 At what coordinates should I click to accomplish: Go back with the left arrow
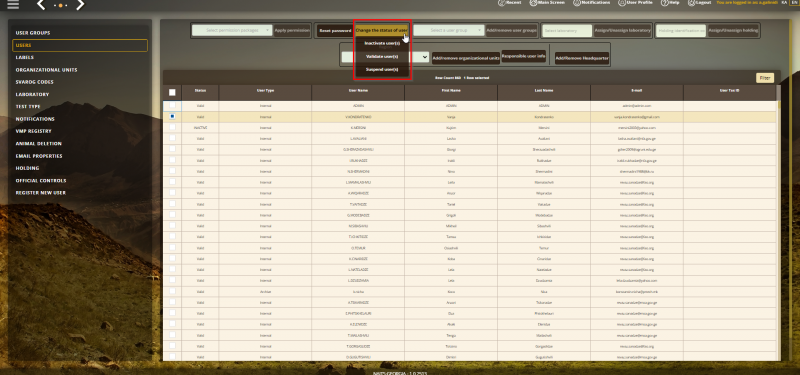point(41,5)
